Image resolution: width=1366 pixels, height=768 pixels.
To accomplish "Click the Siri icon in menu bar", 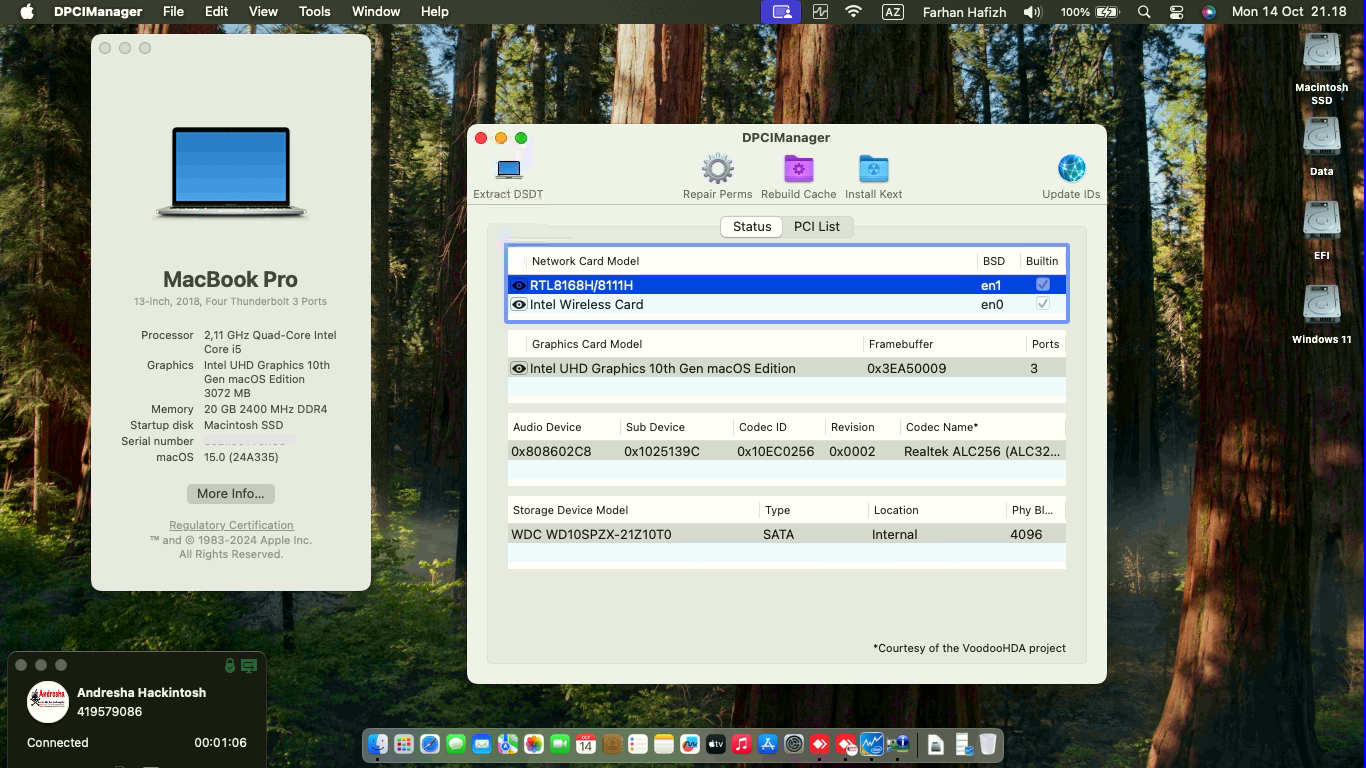I will [1208, 11].
